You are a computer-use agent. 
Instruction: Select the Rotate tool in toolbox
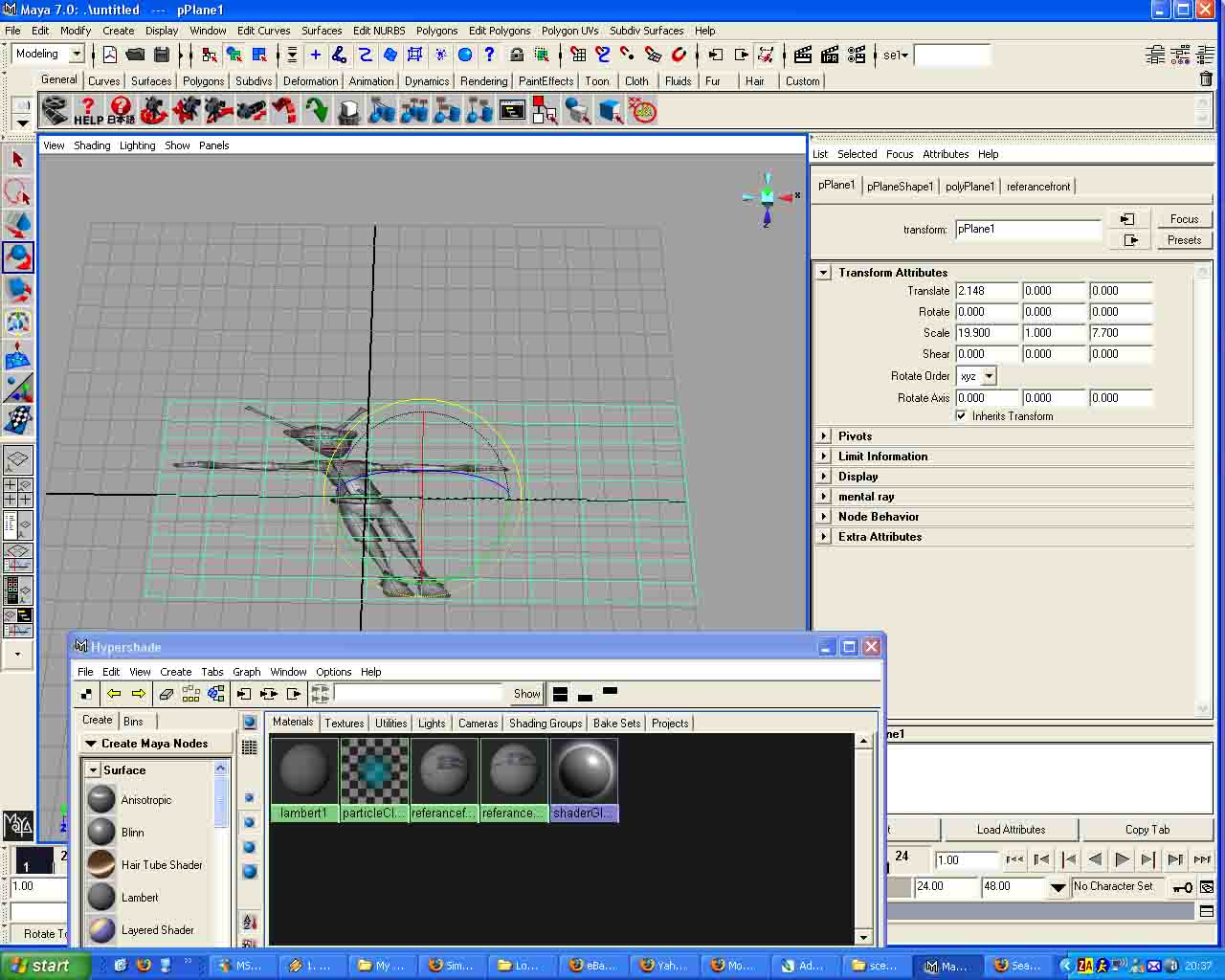pos(17,257)
